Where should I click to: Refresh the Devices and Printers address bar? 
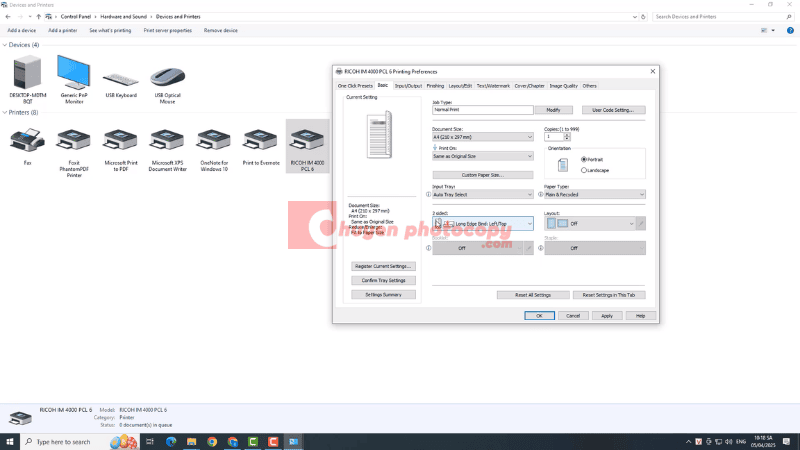(643, 17)
